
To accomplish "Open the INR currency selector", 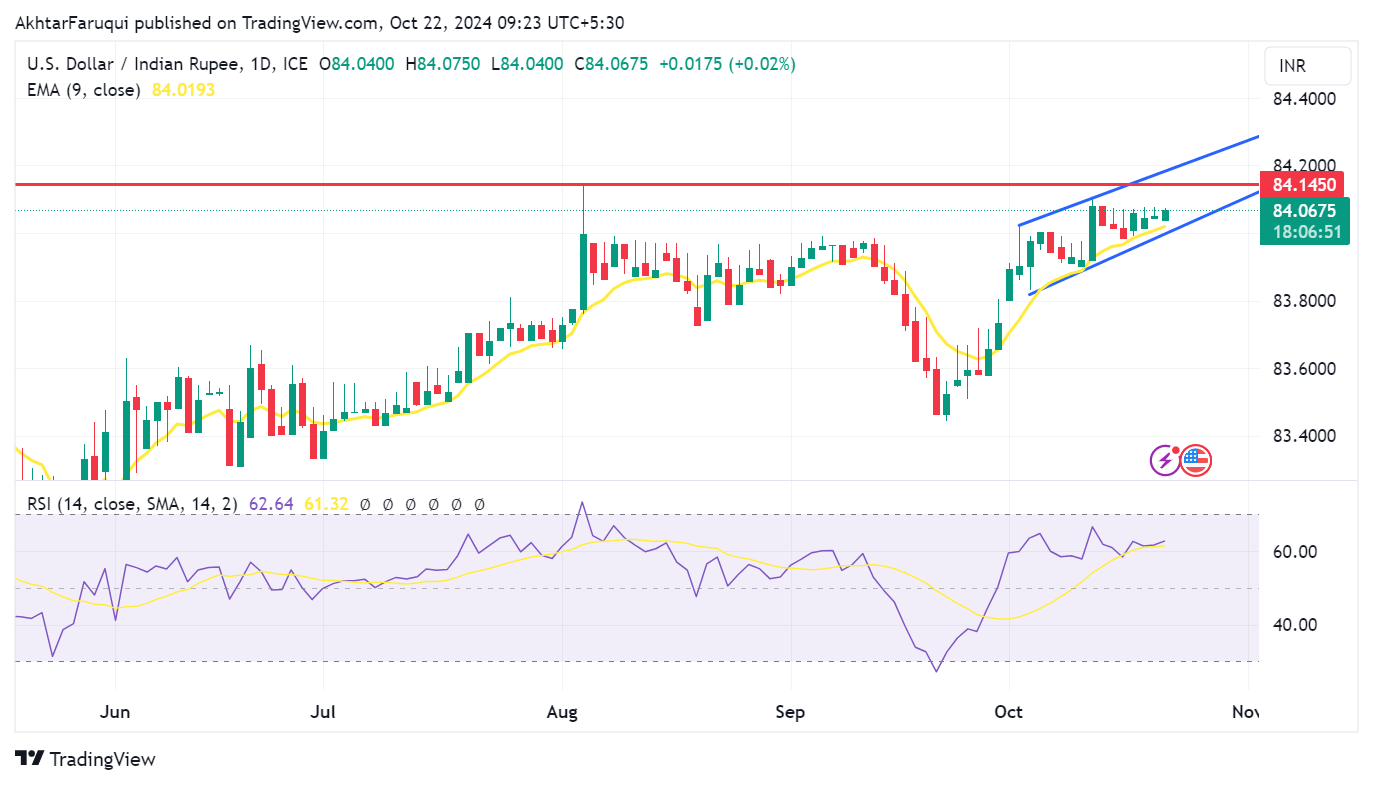I will (x=1306, y=66).
